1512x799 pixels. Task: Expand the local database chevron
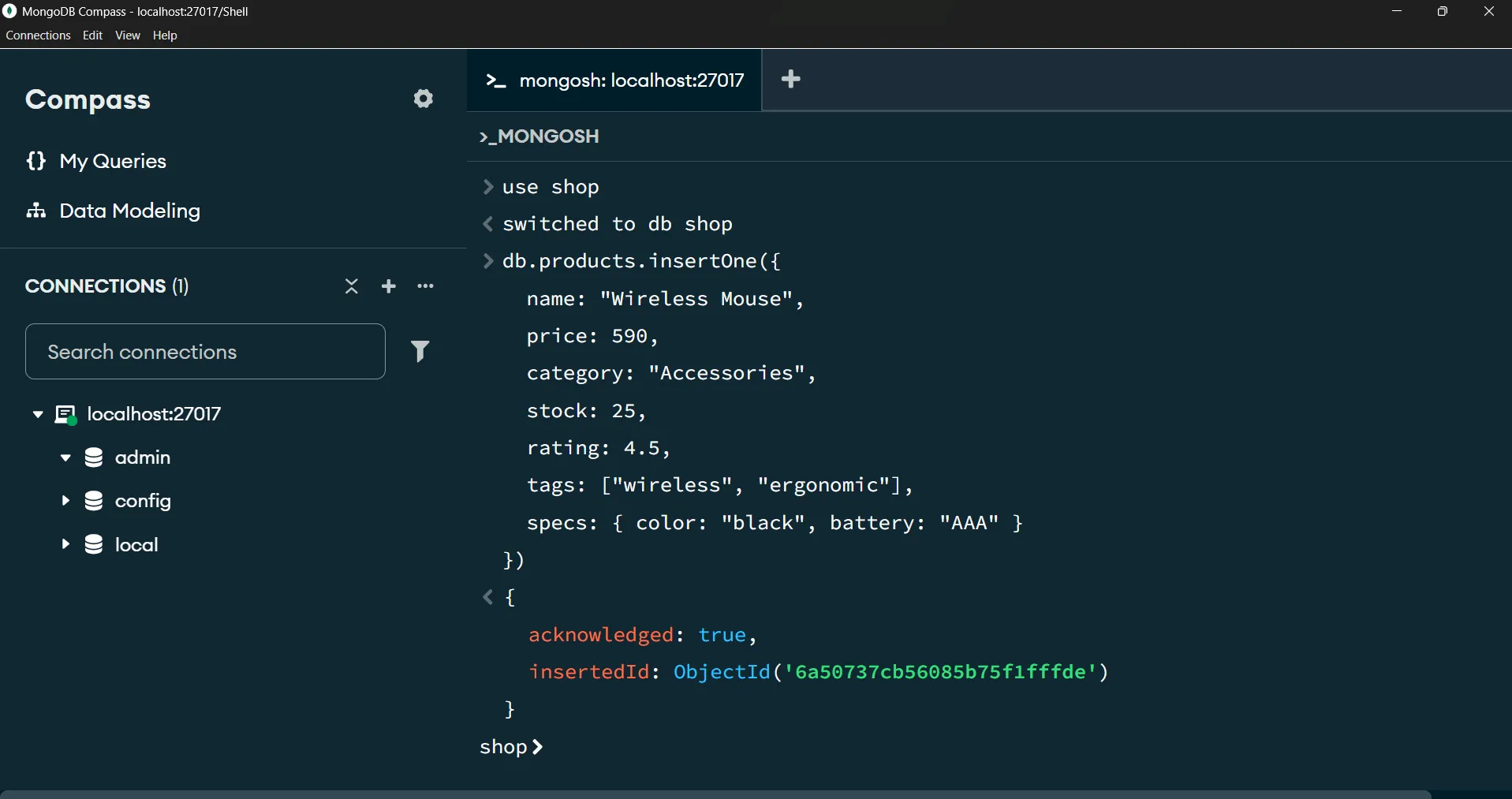[x=65, y=544]
